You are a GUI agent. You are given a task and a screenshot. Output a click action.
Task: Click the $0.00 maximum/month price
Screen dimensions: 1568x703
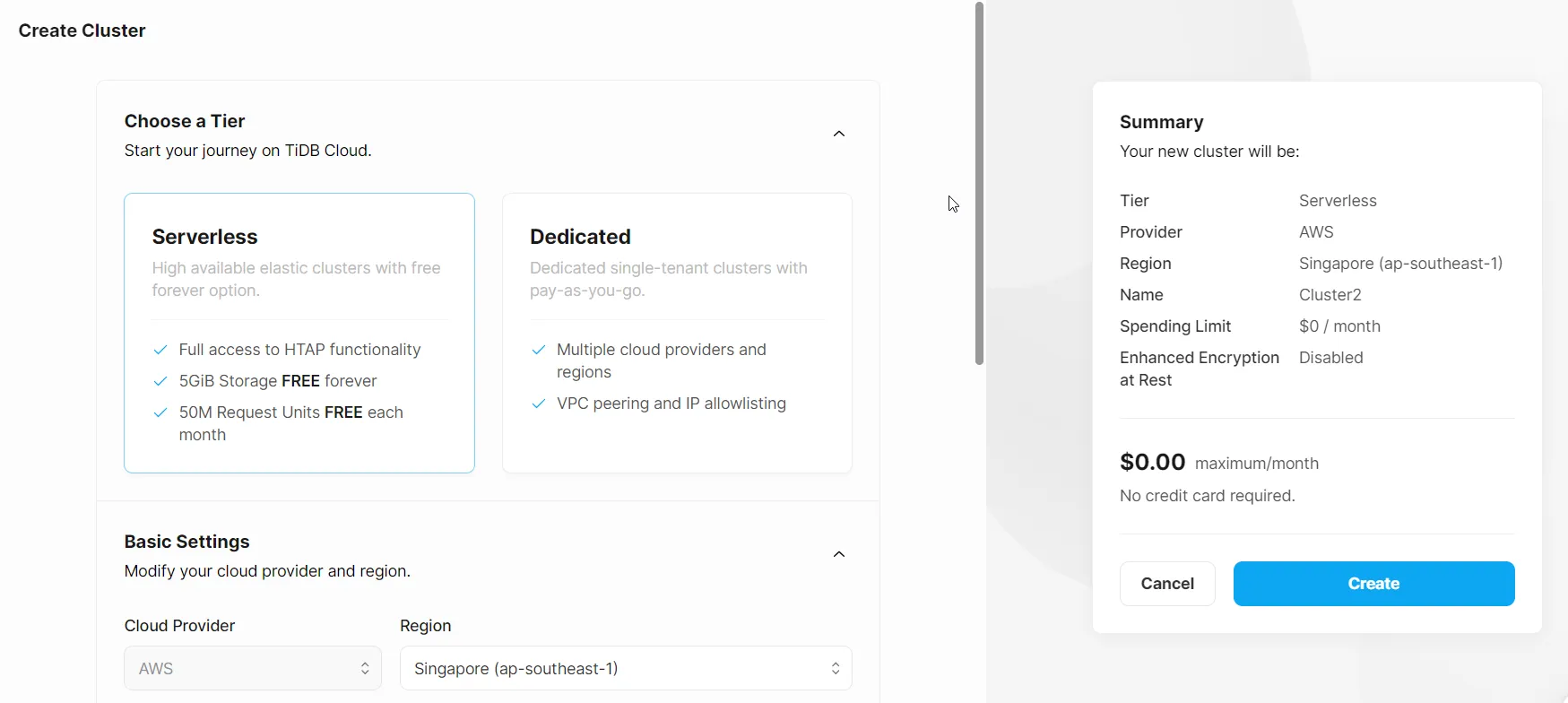[1152, 463]
